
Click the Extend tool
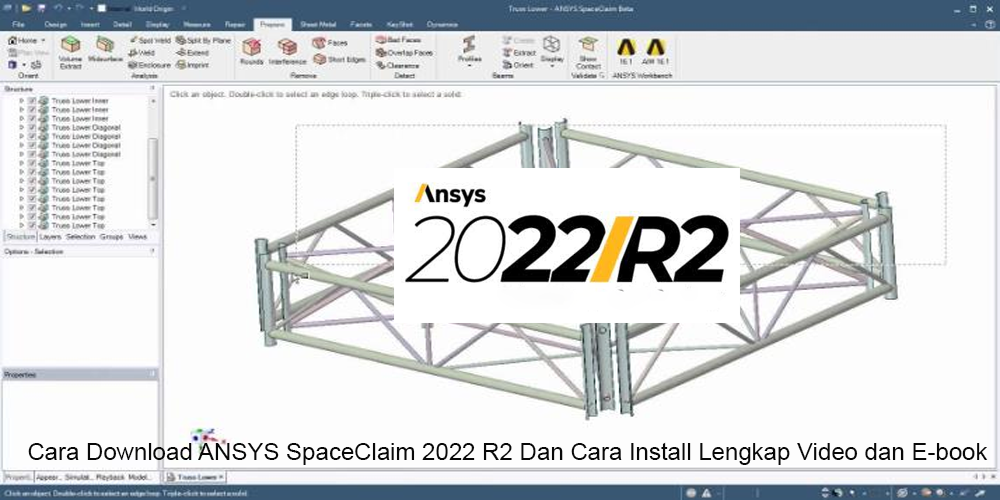click(193, 52)
